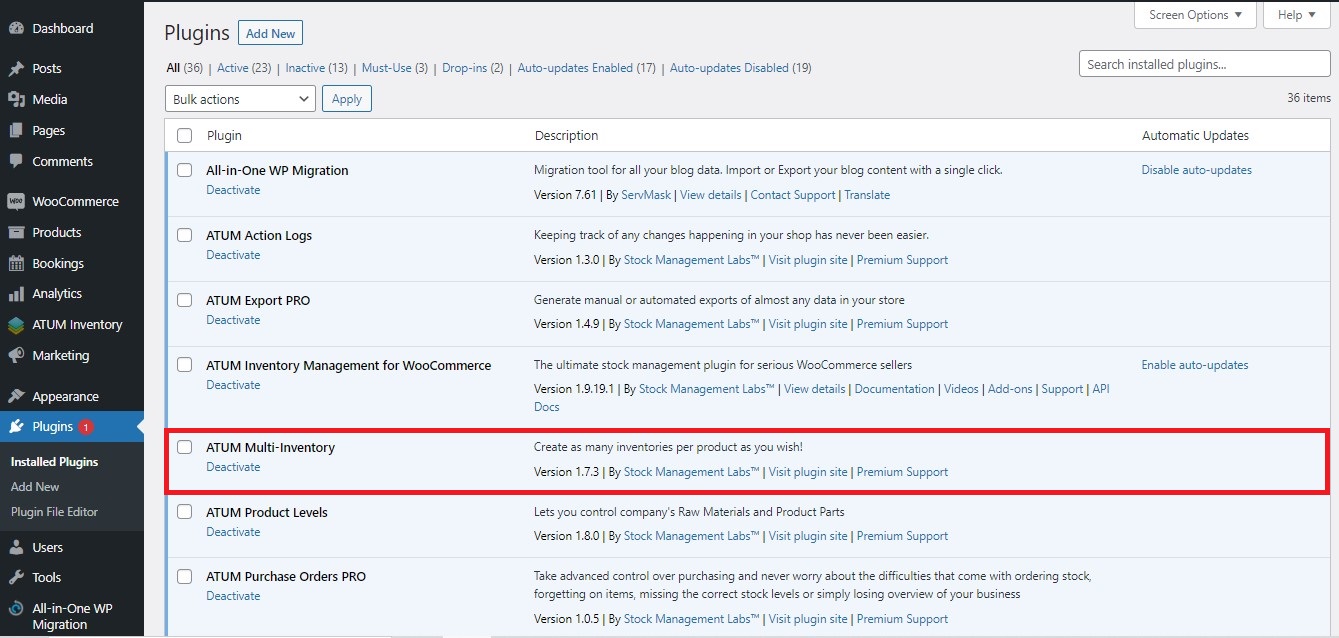Click the Users person icon
The height and width of the screenshot is (638, 1339).
(x=16, y=547)
